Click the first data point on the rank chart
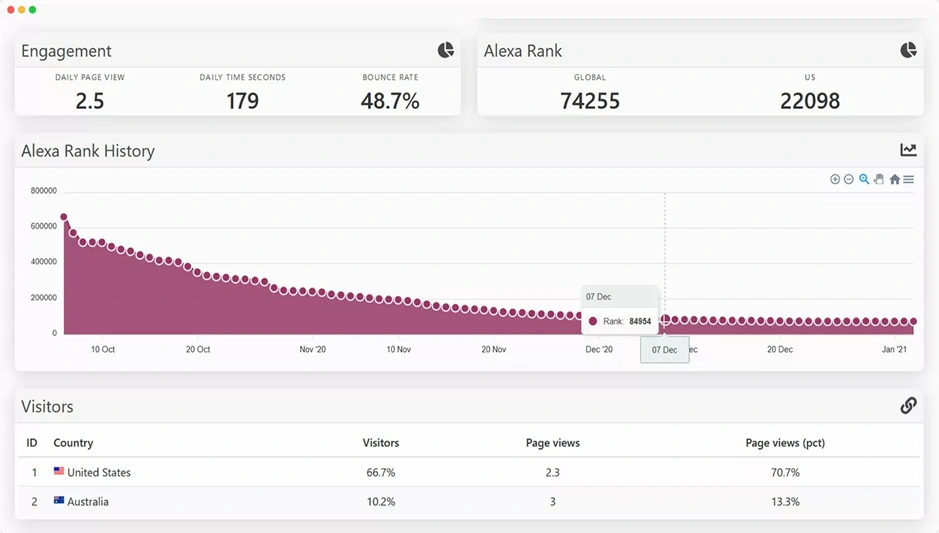 tap(64, 217)
